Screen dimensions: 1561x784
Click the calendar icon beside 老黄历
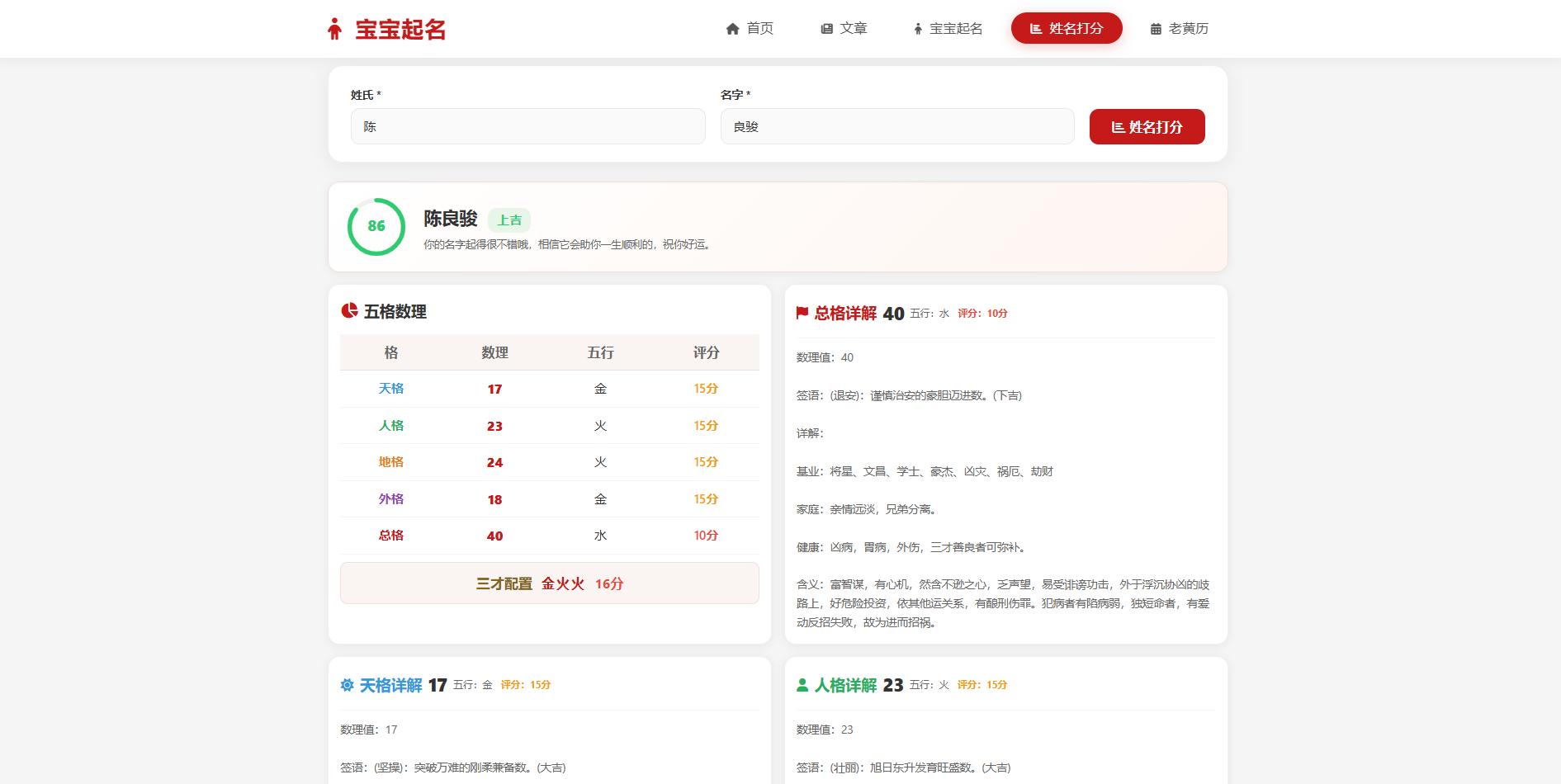[1156, 29]
